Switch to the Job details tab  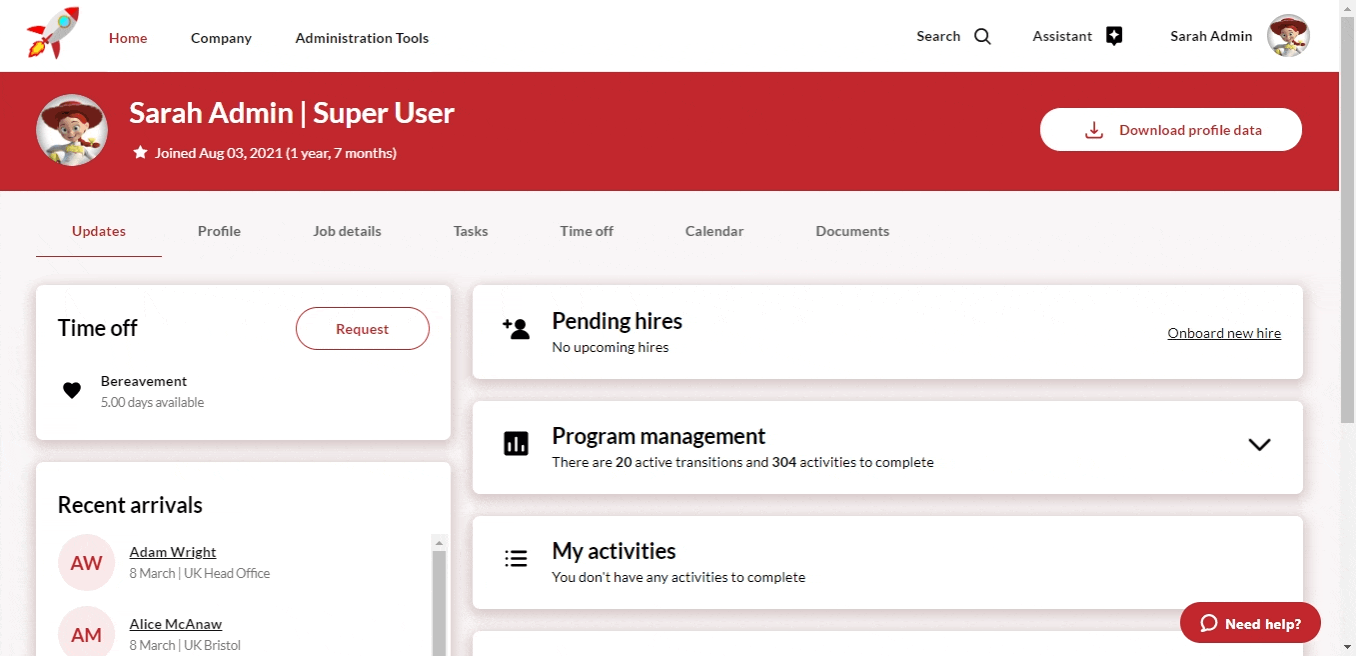pos(347,231)
